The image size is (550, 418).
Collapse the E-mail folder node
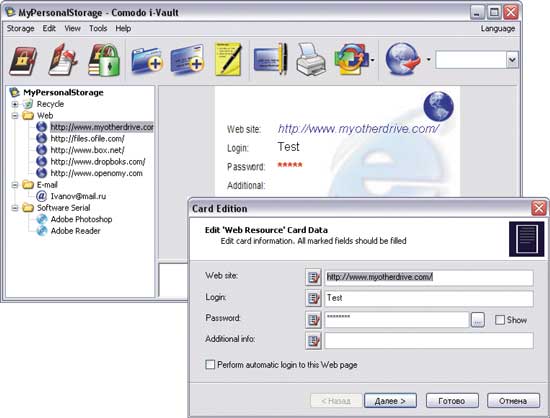[15, 185]
